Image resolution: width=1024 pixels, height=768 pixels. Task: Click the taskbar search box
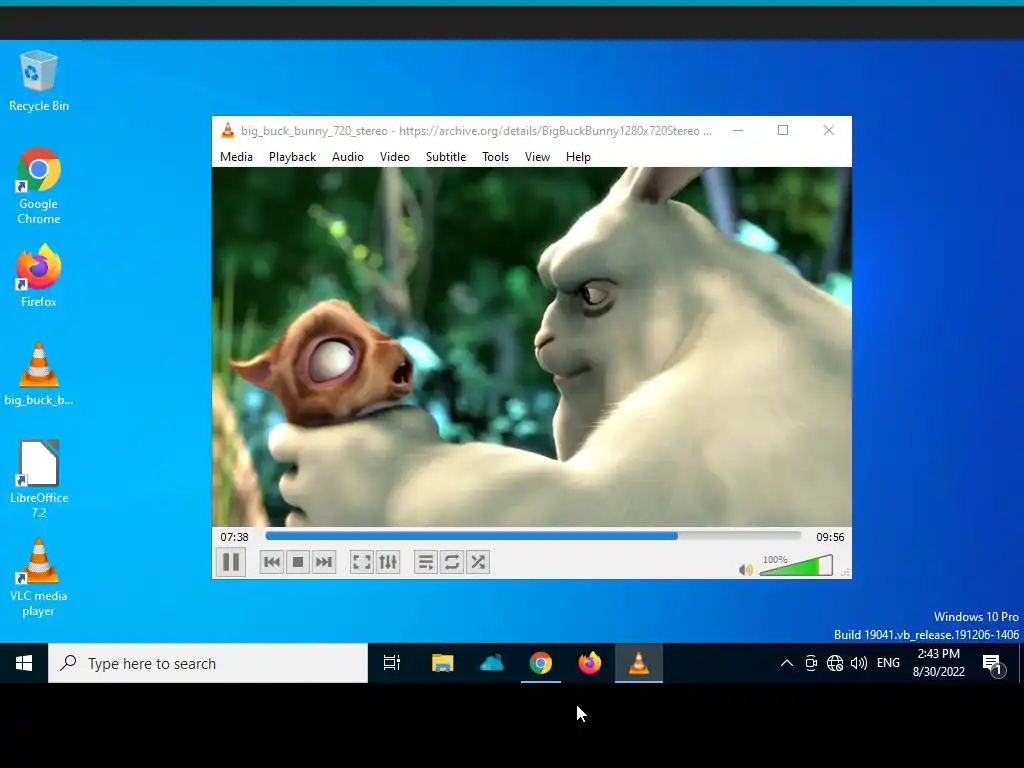[208, 664]
